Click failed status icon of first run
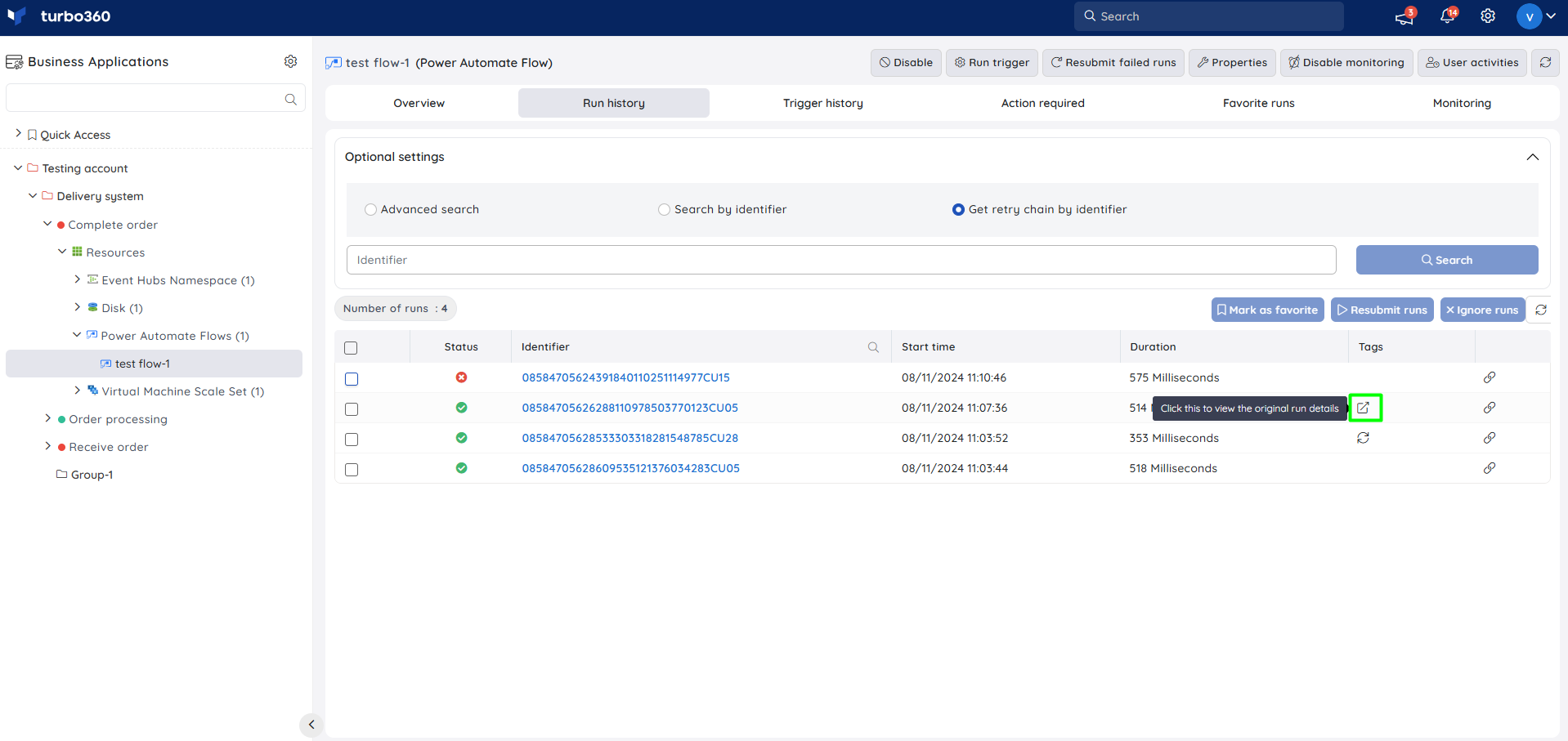The image size is (1568, 741). [461, 377]
